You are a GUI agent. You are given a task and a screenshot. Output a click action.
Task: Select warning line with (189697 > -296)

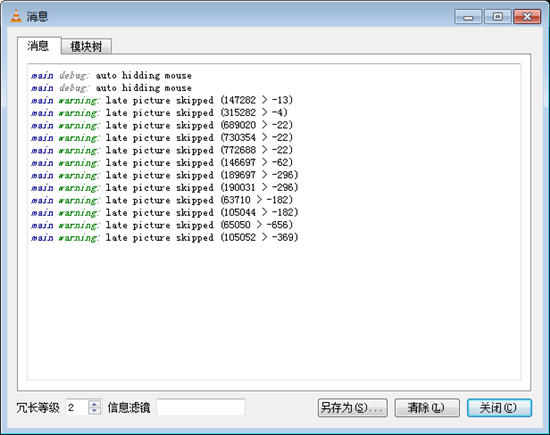point(165,175)
